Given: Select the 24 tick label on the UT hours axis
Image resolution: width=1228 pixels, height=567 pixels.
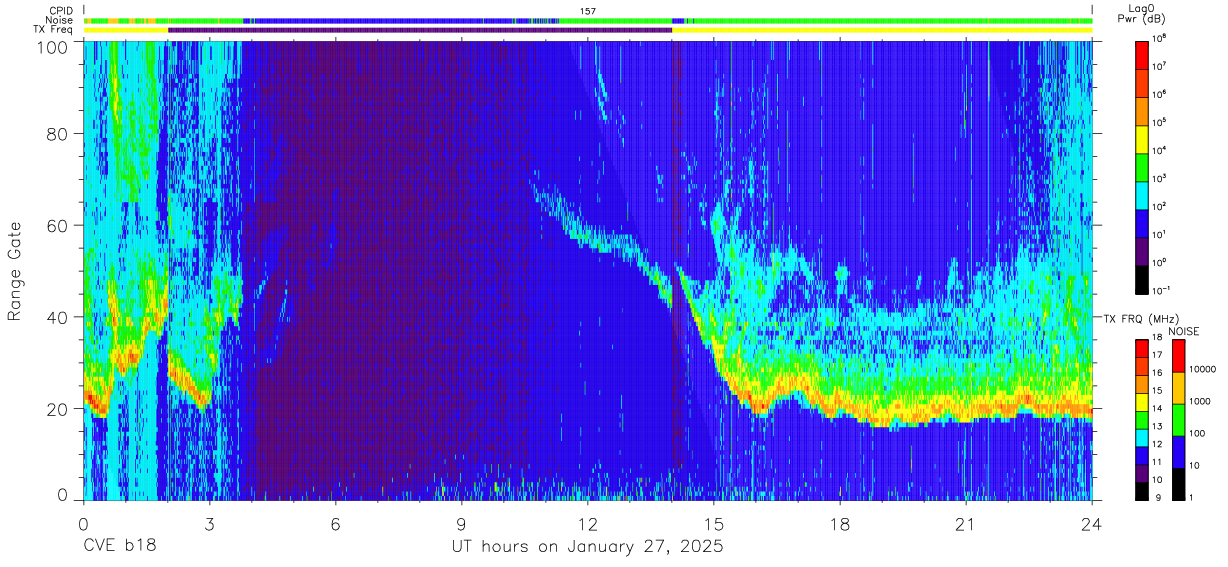Looking at the screenshot, I should tap(1092, 523).
